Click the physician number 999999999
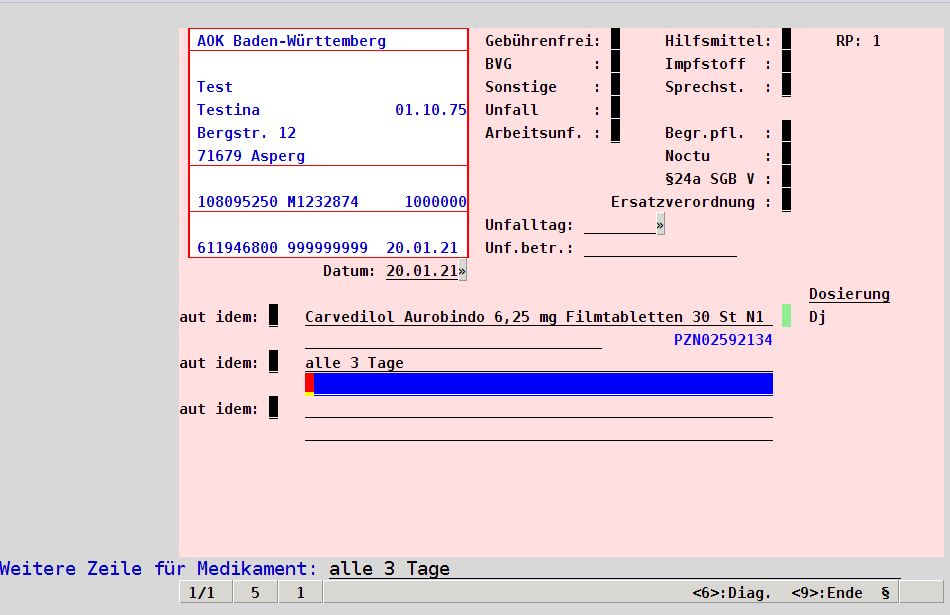This screenshot has height=615, width=950. coord(328,248)
